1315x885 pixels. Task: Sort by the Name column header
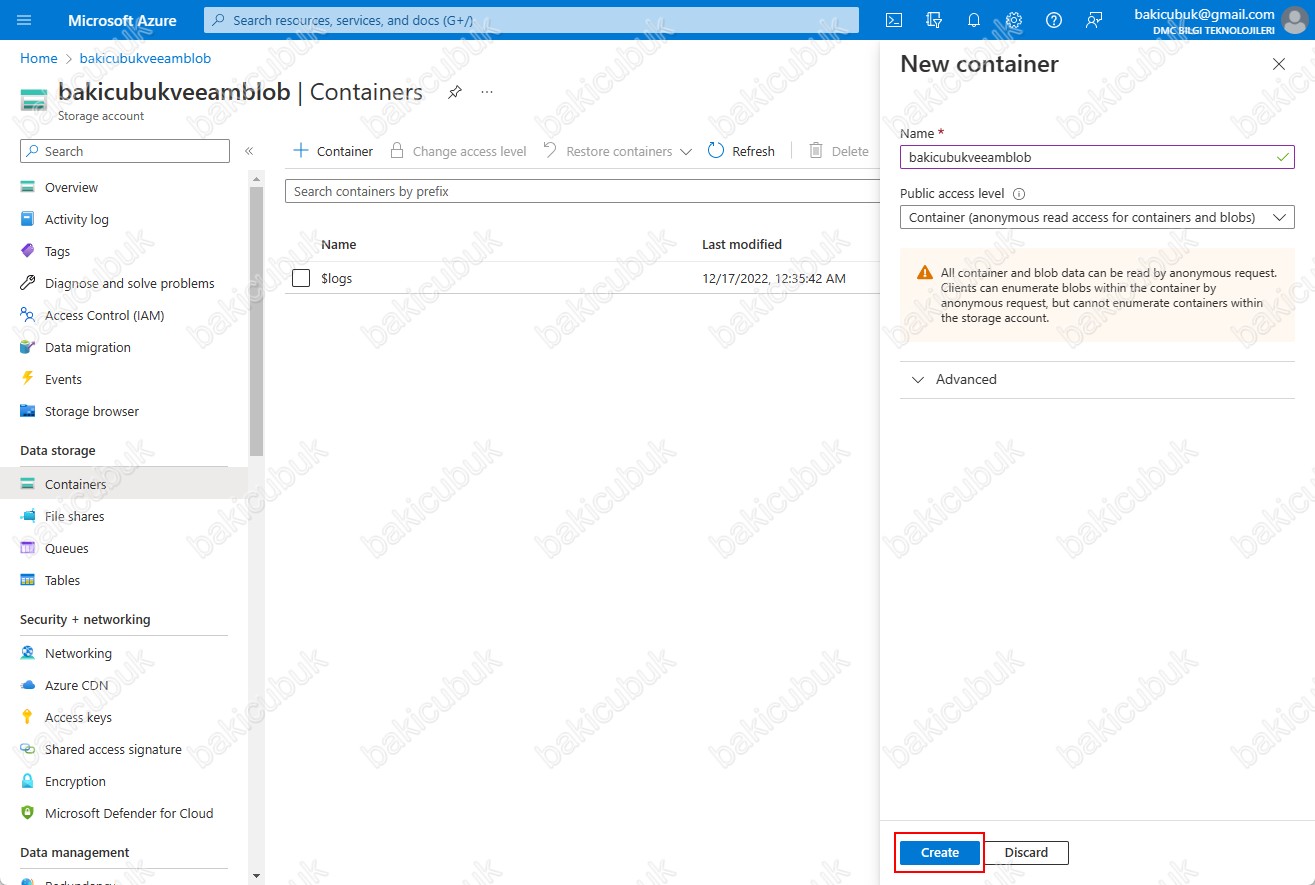coord(339,244)
